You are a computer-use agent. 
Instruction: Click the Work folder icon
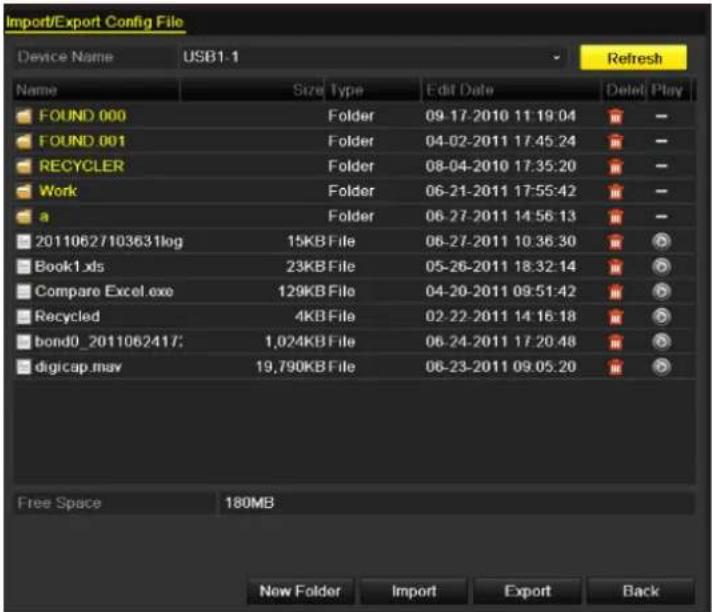24,191
